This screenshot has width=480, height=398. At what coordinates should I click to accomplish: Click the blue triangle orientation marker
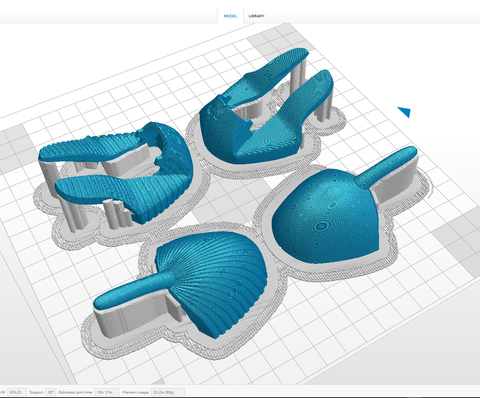point(404,112)
